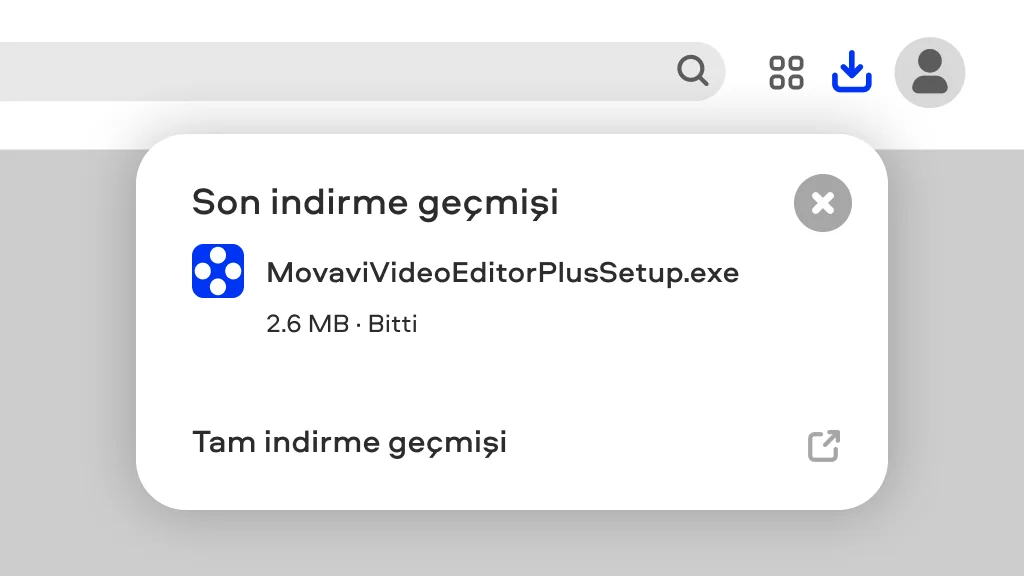This screenshot has height=576, width=1024.
Task: Click the blue Movavi installer file icon
Action: (218, 271)
